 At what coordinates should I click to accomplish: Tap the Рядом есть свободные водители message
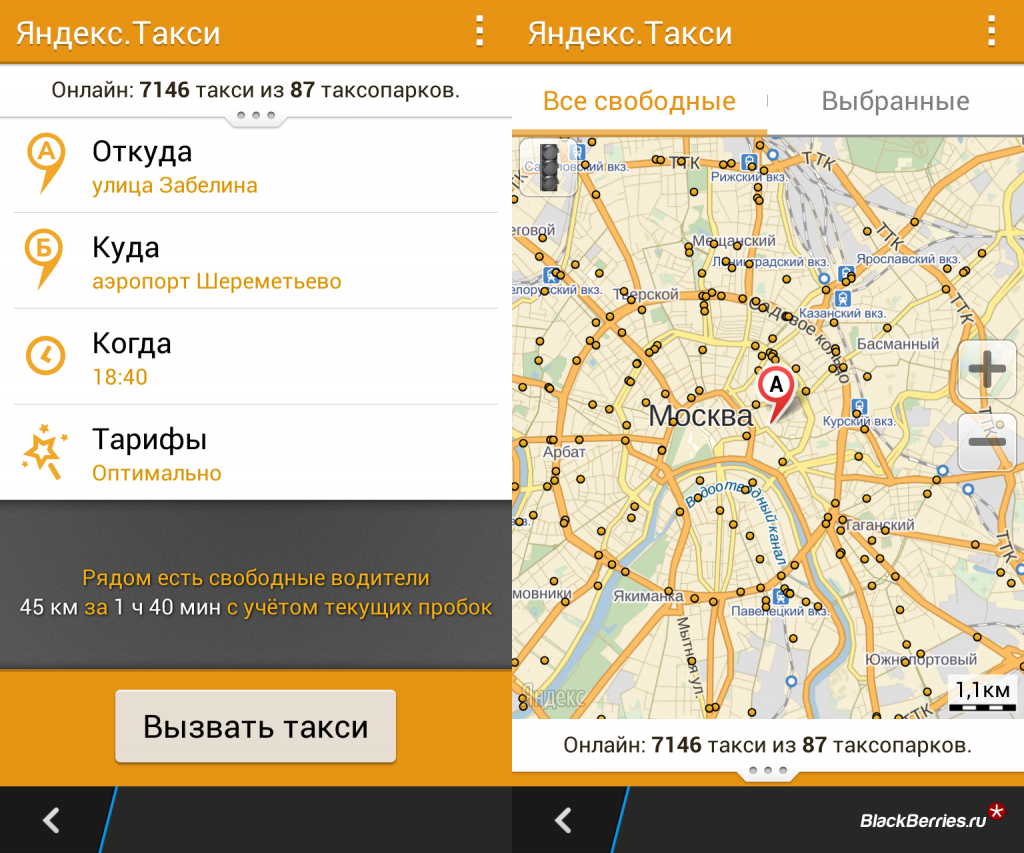point(255,578)
